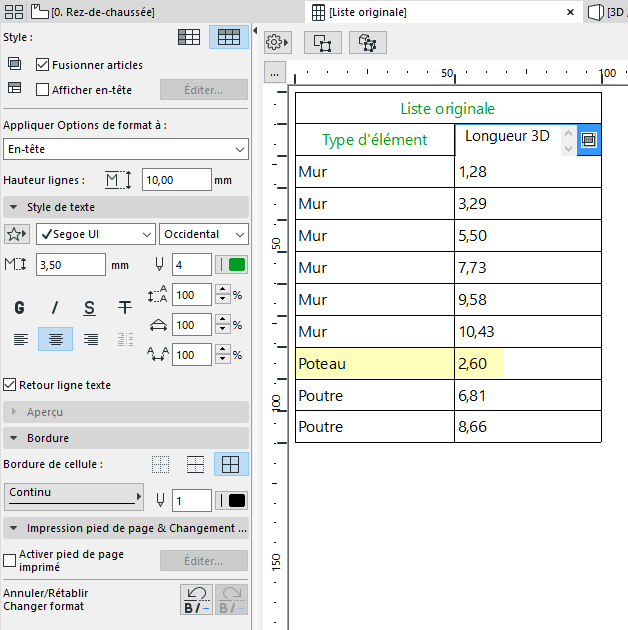Click the row height icon near Hauteur lignes
The height and width of the screenshot is (630, 628).
point(118,180)
